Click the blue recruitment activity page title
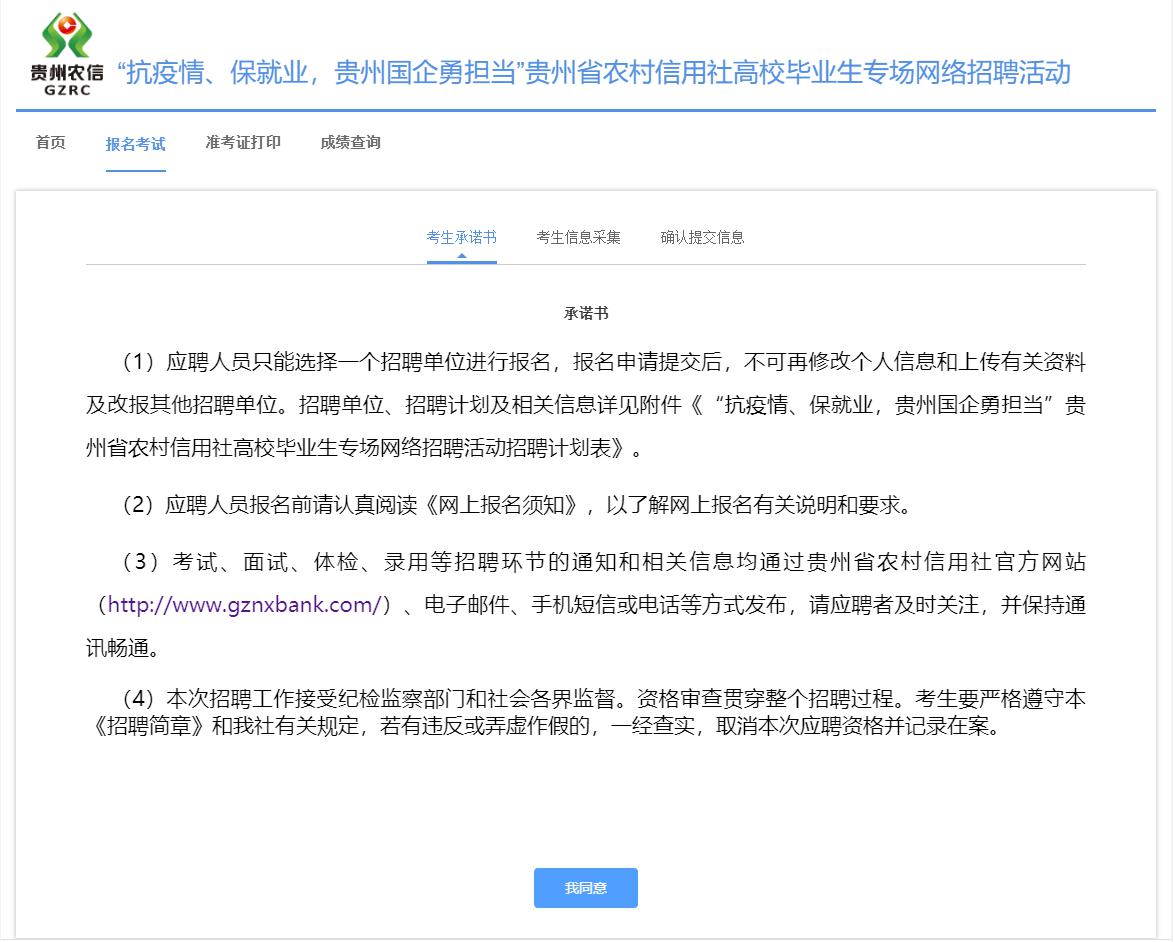Image resolution: width=1173 pixels, height=942 pixels. click(593, 73)
